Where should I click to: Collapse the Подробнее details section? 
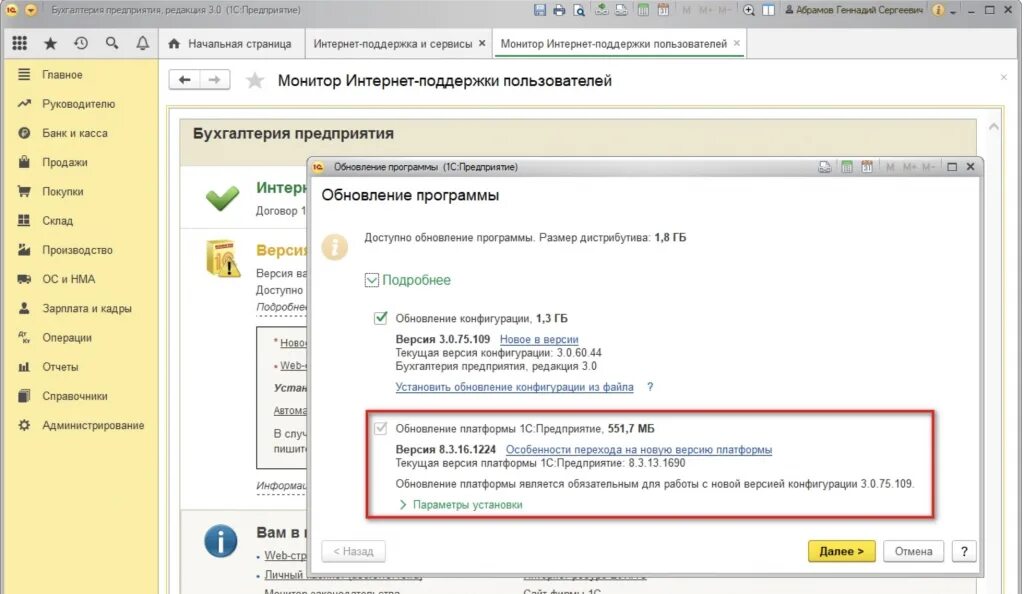[372, 280]
